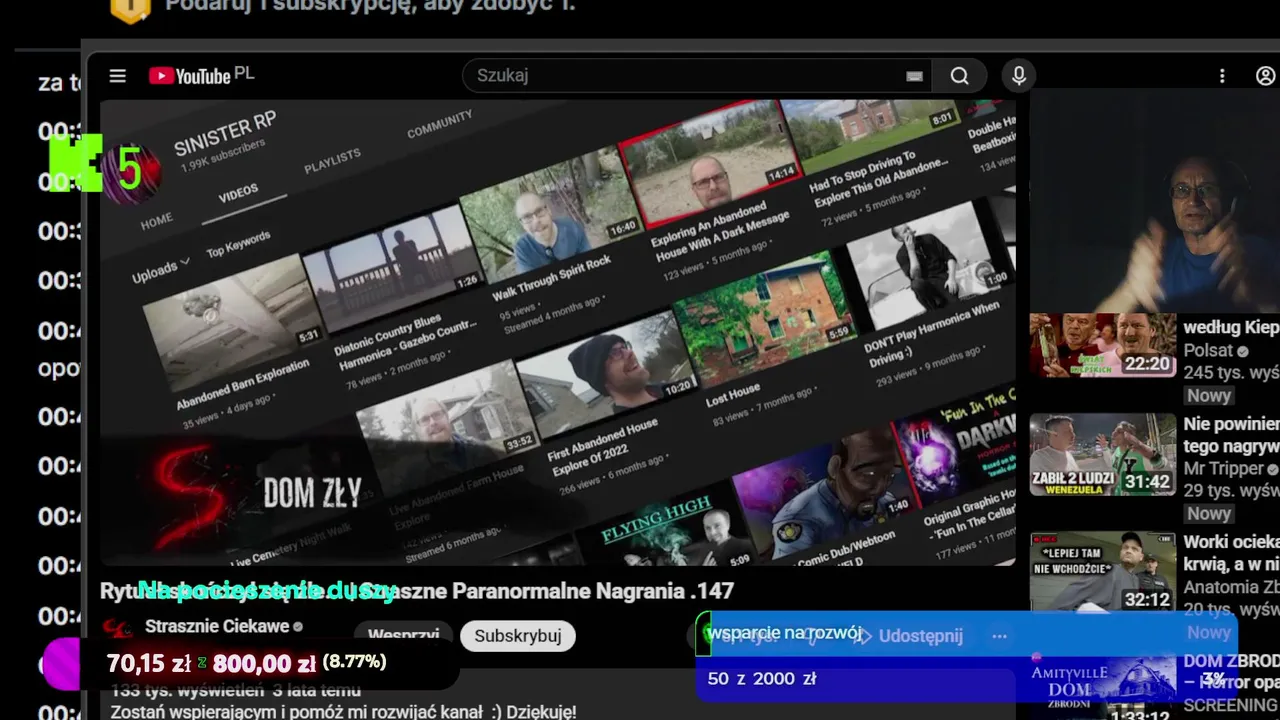Image resolution: width=1280 pixels, height=720 pixels.
Task: Click the magnifier search button
Action: [959, 76]
